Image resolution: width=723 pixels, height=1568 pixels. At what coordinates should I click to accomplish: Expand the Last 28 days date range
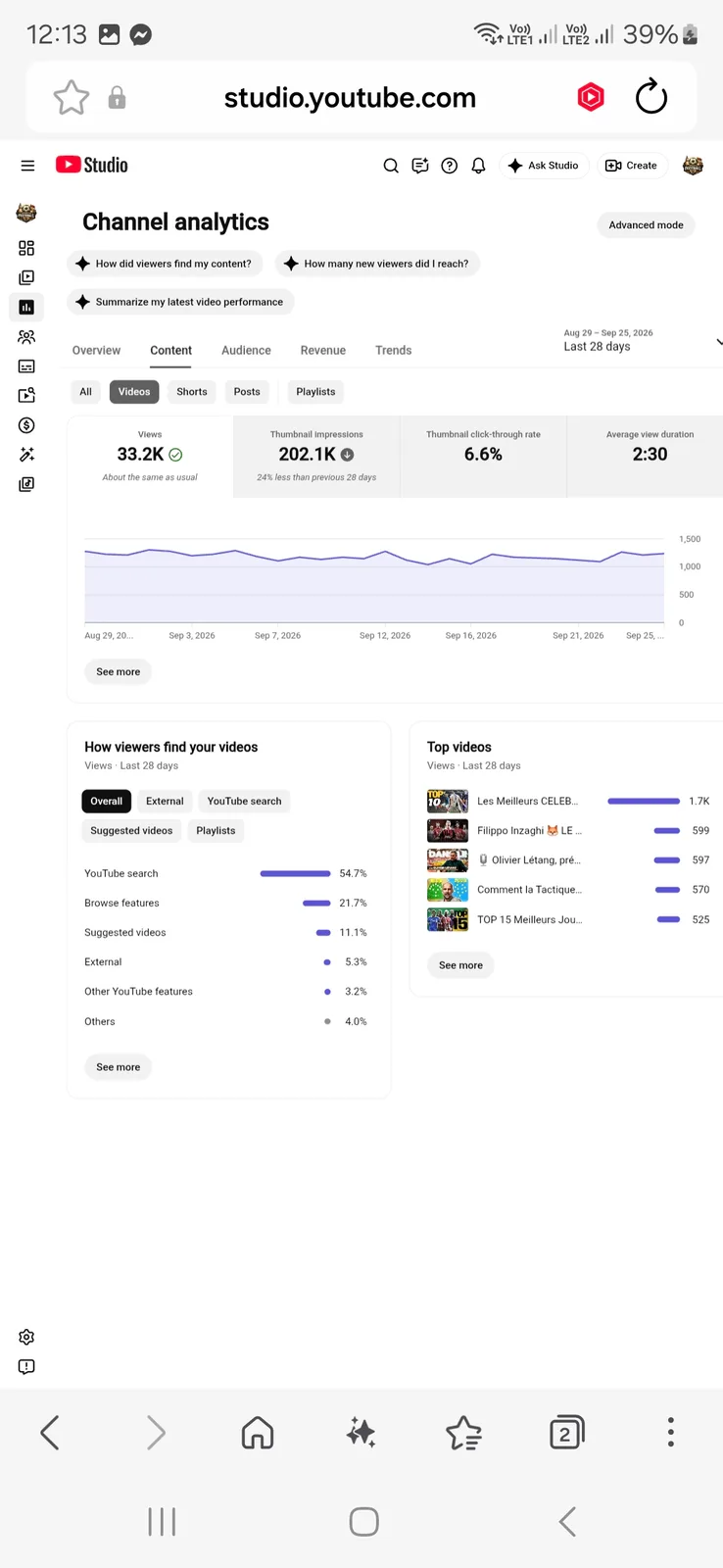coord(642,341)
